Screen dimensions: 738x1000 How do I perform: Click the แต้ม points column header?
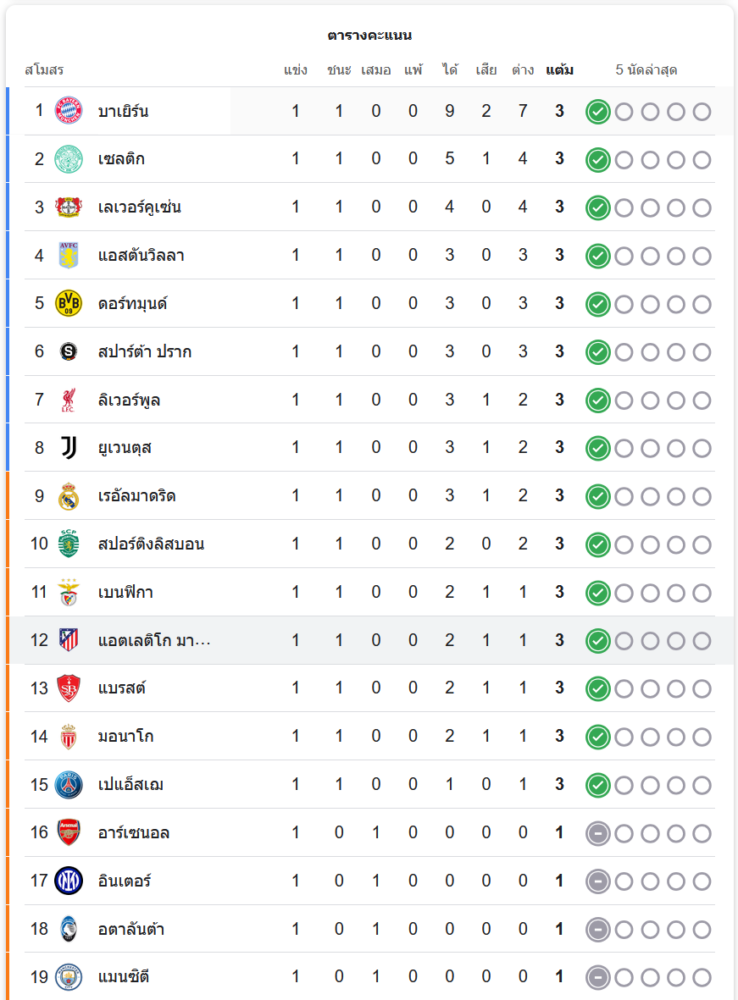pyautogui.click(x=560, y=70)
